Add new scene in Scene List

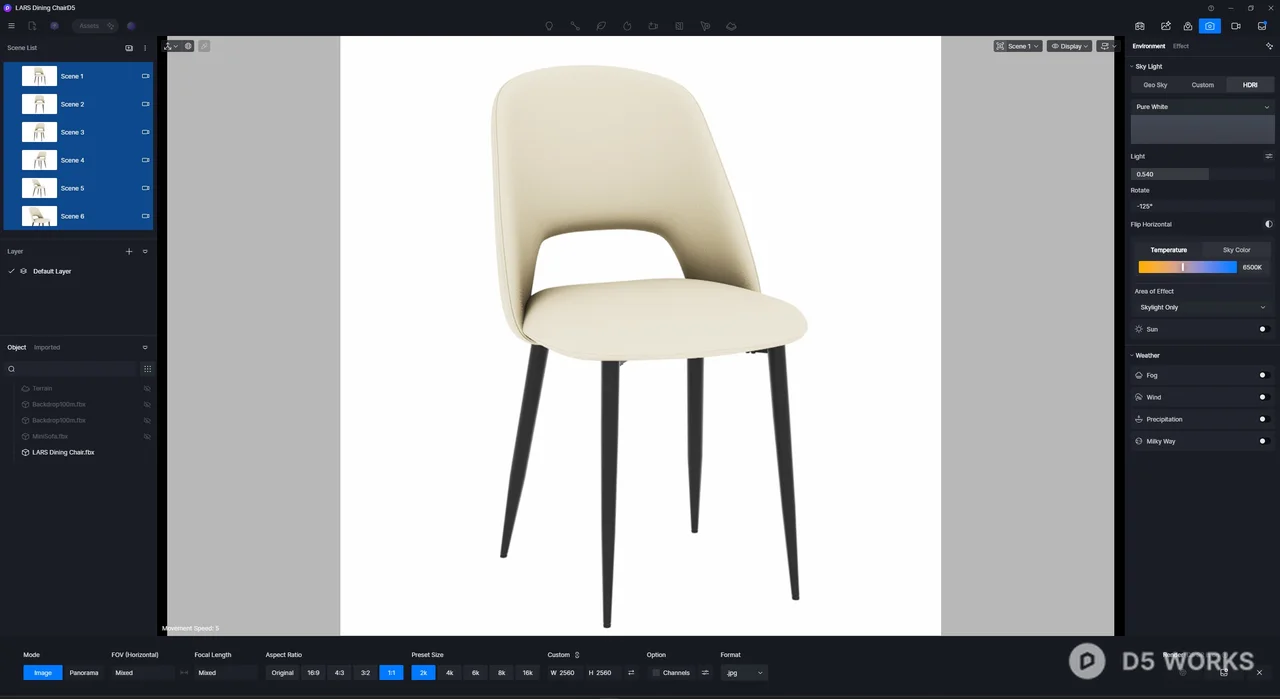click(x=129, y=48)
